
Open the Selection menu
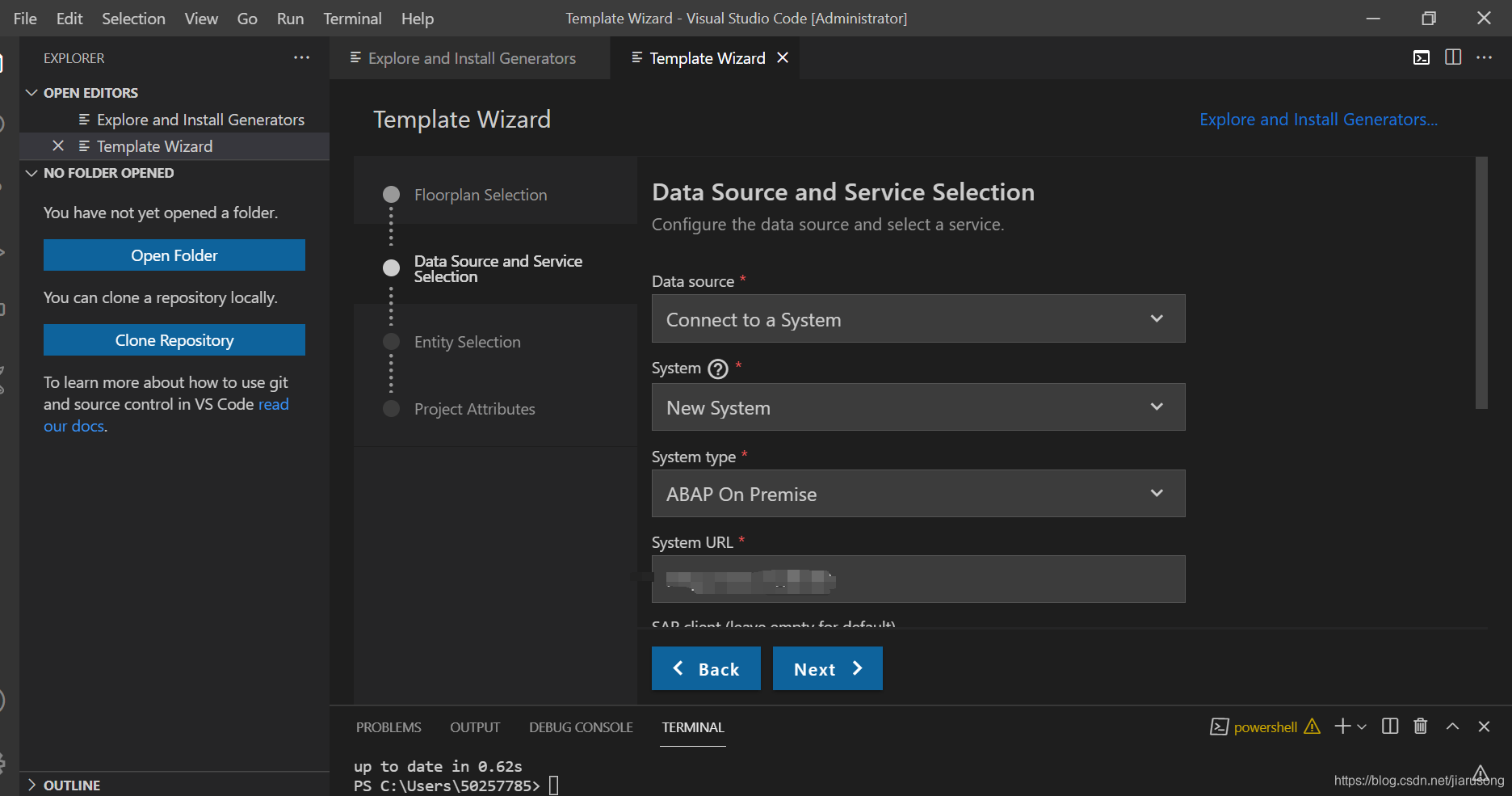pyautogui.click(x=133, y=18)
